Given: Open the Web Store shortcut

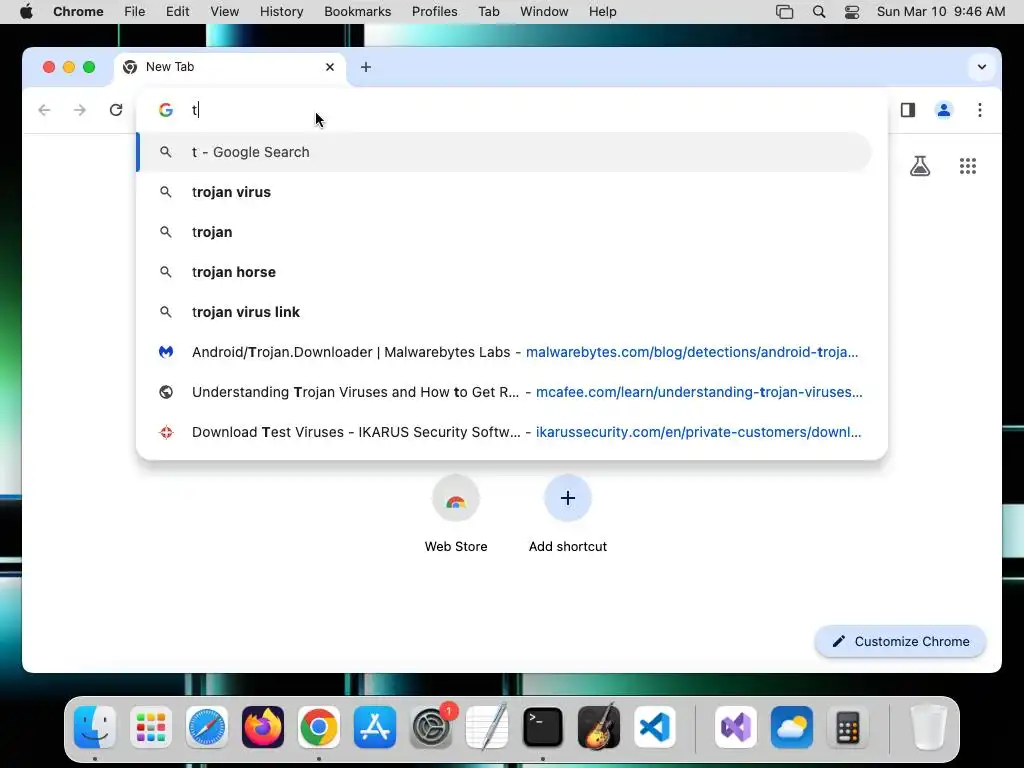Looking at the screenshot, I should click(x=456, y=515).
